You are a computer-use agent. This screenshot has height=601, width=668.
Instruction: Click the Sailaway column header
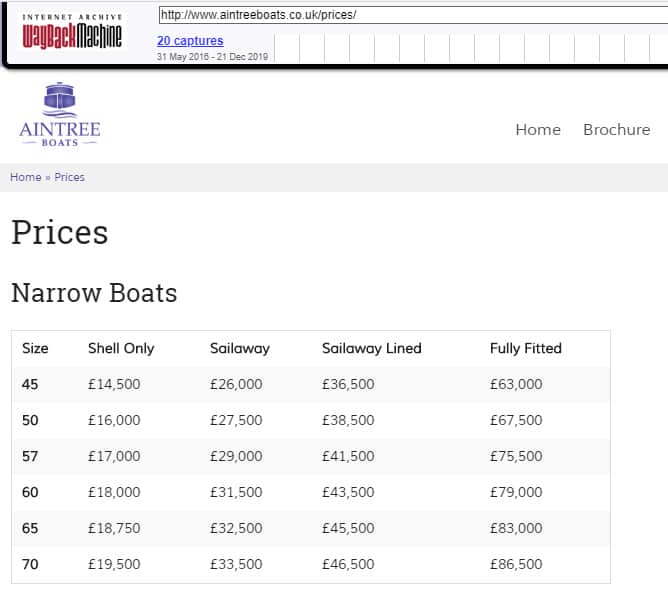(x=240, y=348)
